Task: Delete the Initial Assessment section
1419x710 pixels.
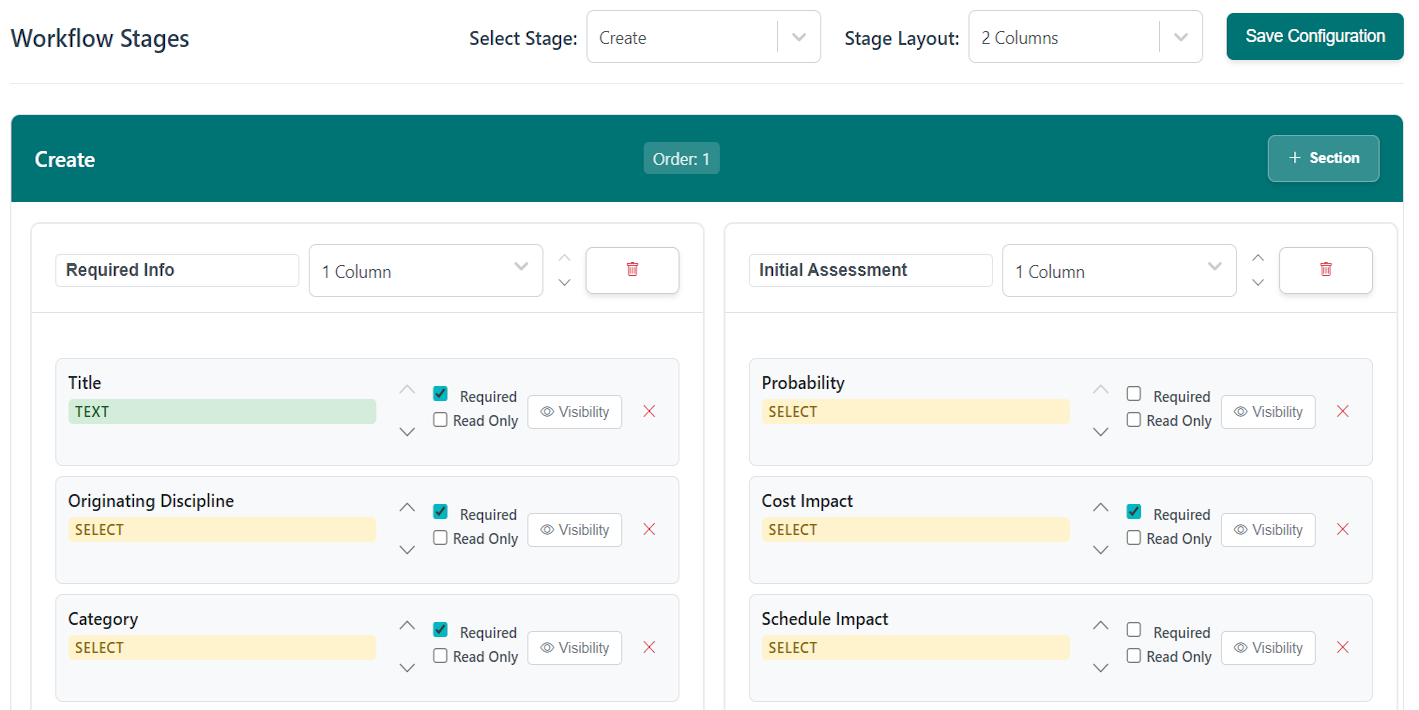Action: pyautogui.click(x=1326, y=270)
